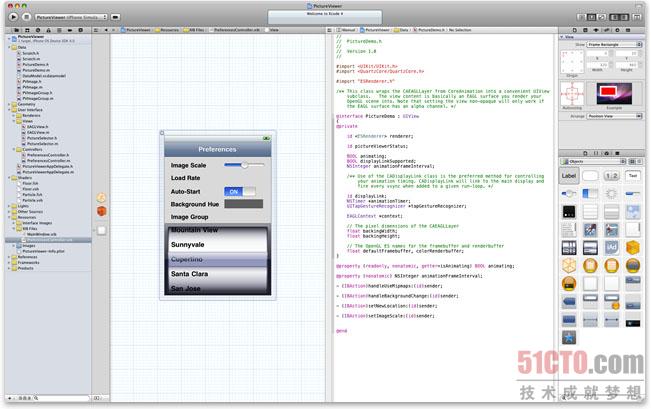Open the size inspector tab icon

click(x=606, y=30)
